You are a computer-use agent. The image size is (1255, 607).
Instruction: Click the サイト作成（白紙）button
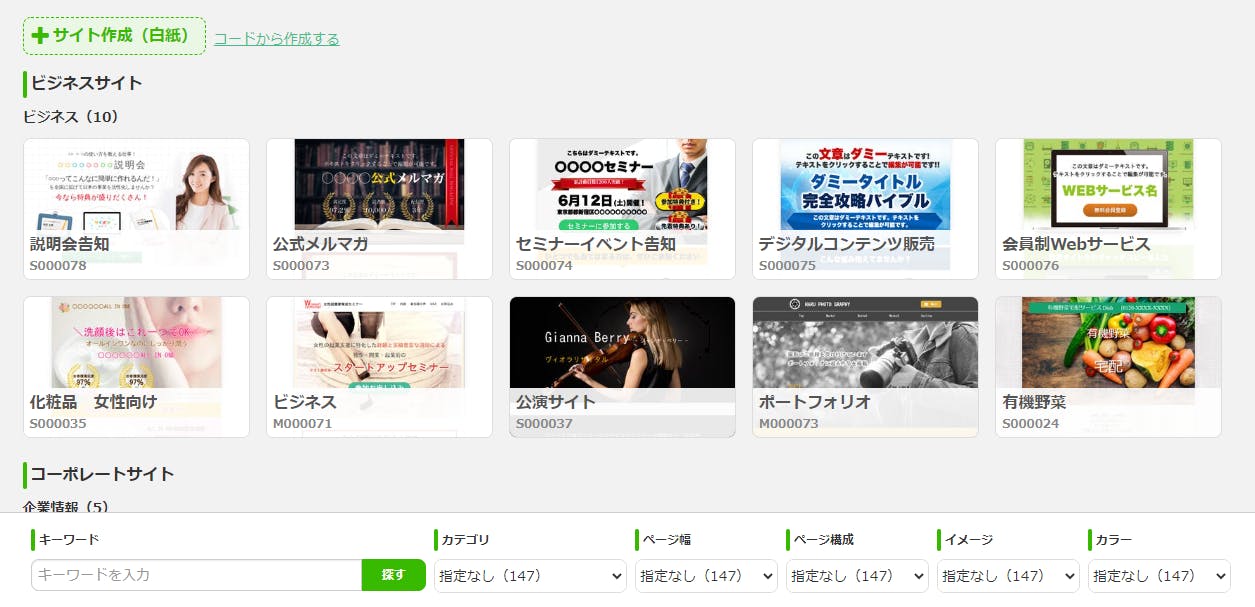click(114, 36)
